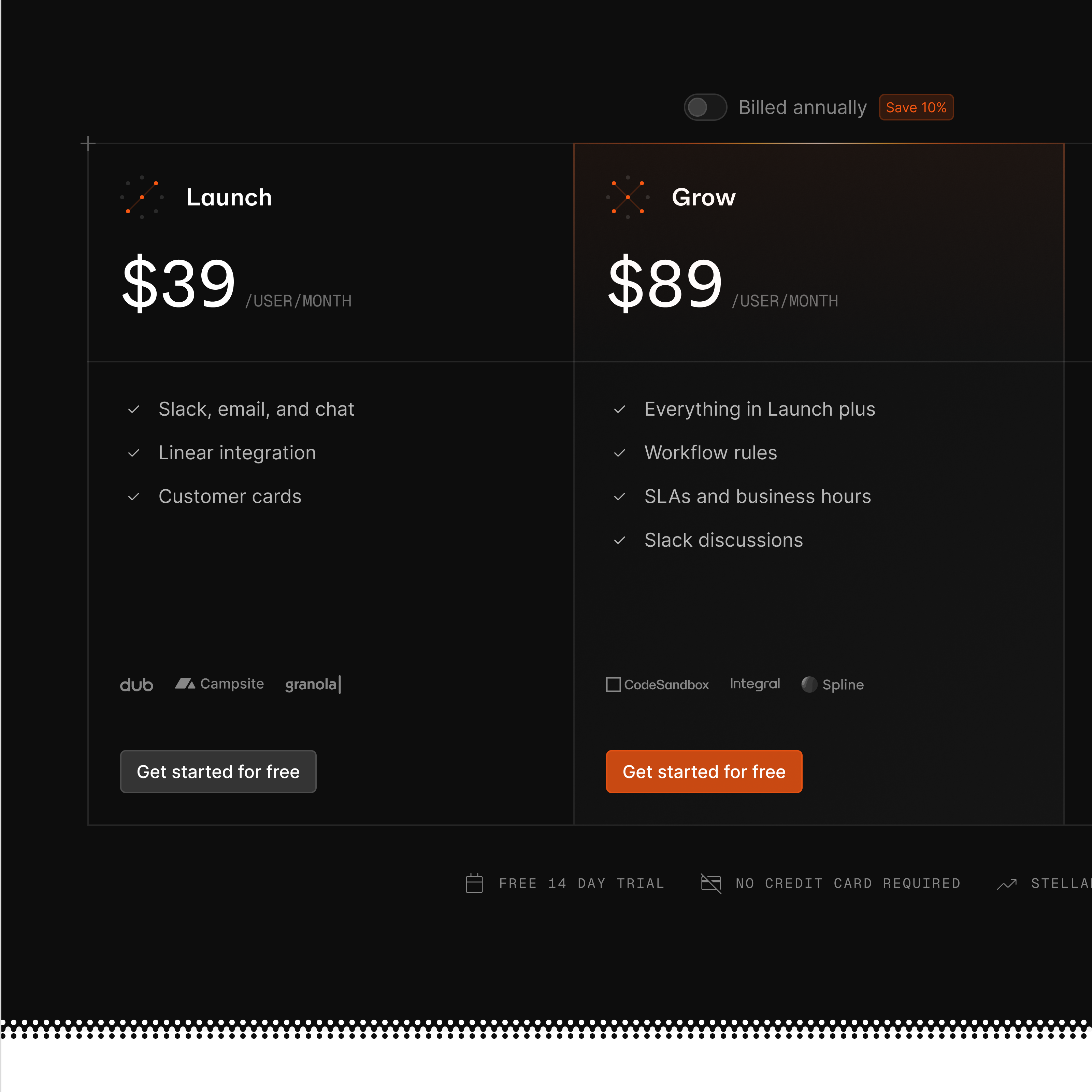Click the Slack discussions feature item
The image size is (1092, 1092).
[x=708, y=540]
